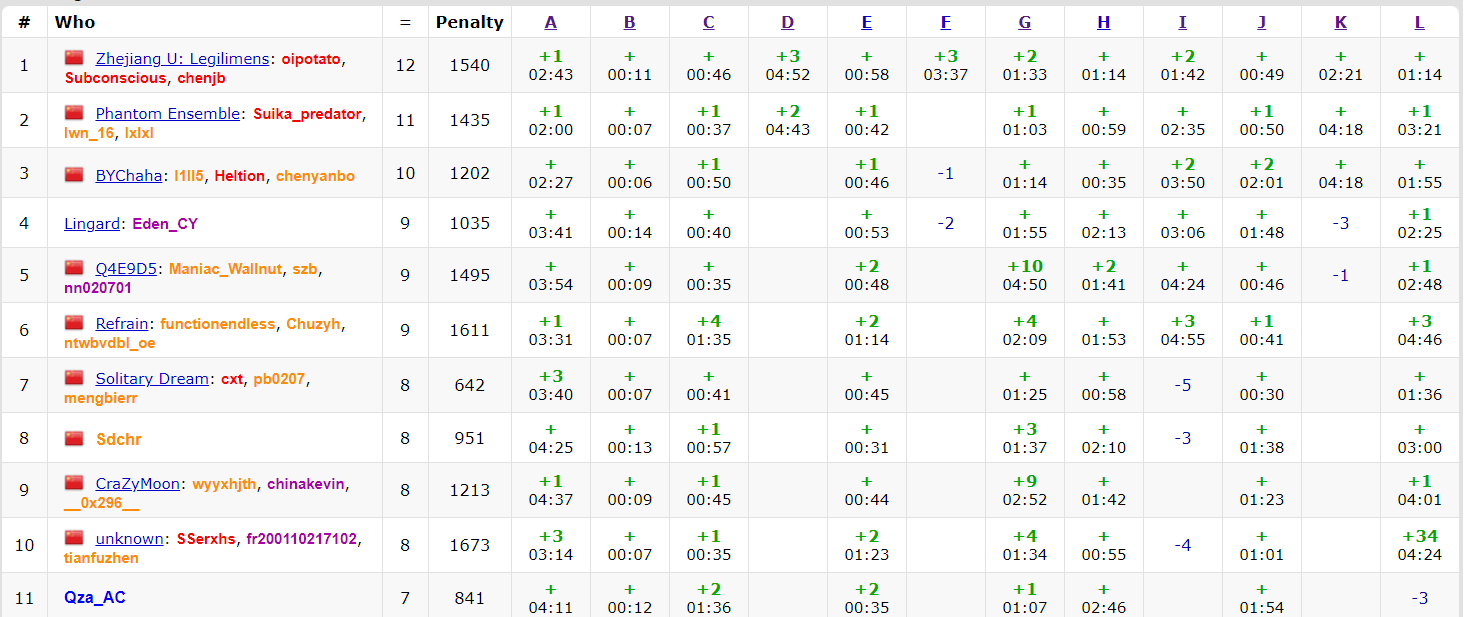This screenshot has height=617, width=1466.
Task: Open problem L from the column header
Action: (x=1419, y=22)
